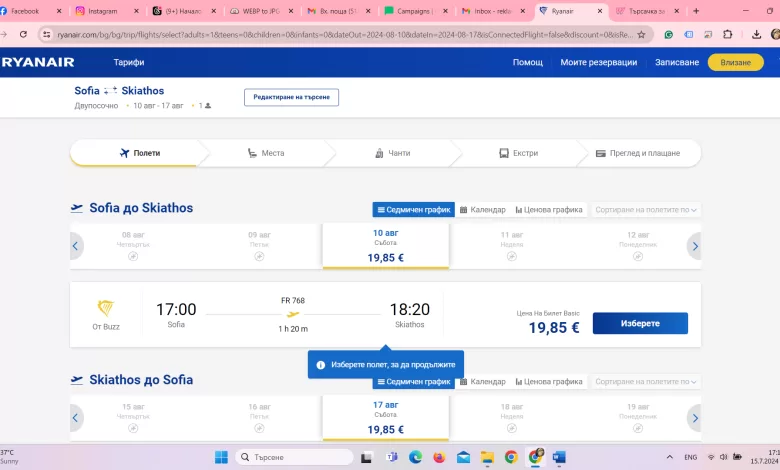Show earlier return dates with left arrow
The image size is (780, 470).
coord(75,418)
